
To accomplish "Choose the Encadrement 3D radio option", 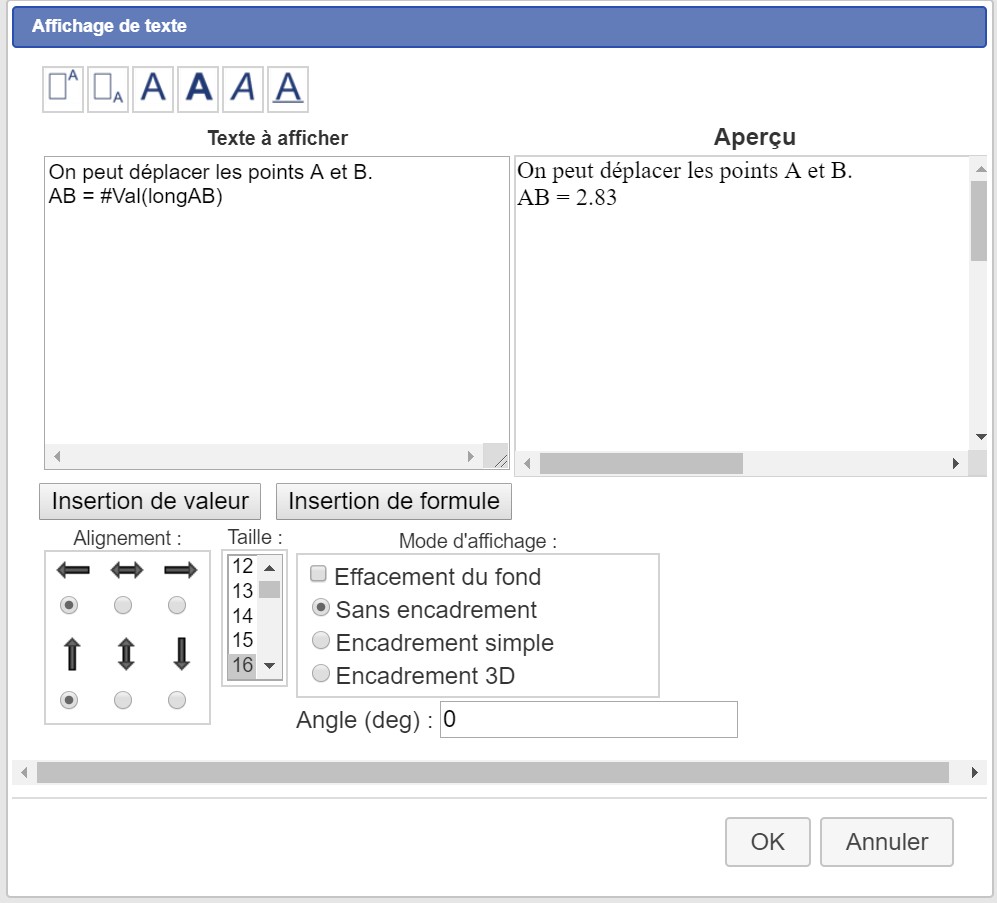I will click(x=321, y=674).
